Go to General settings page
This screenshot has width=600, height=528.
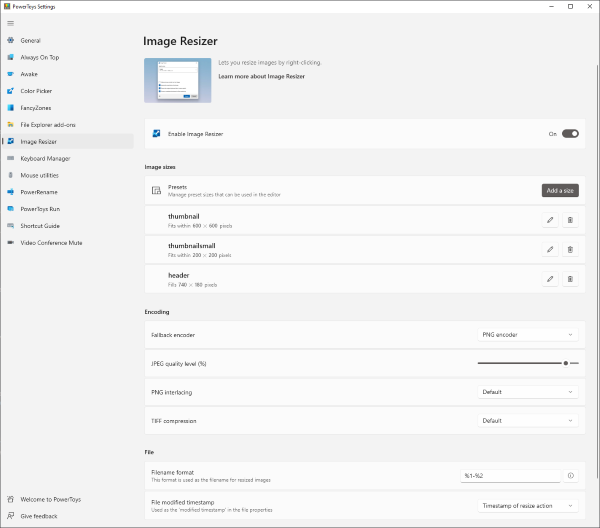point(68,40)
